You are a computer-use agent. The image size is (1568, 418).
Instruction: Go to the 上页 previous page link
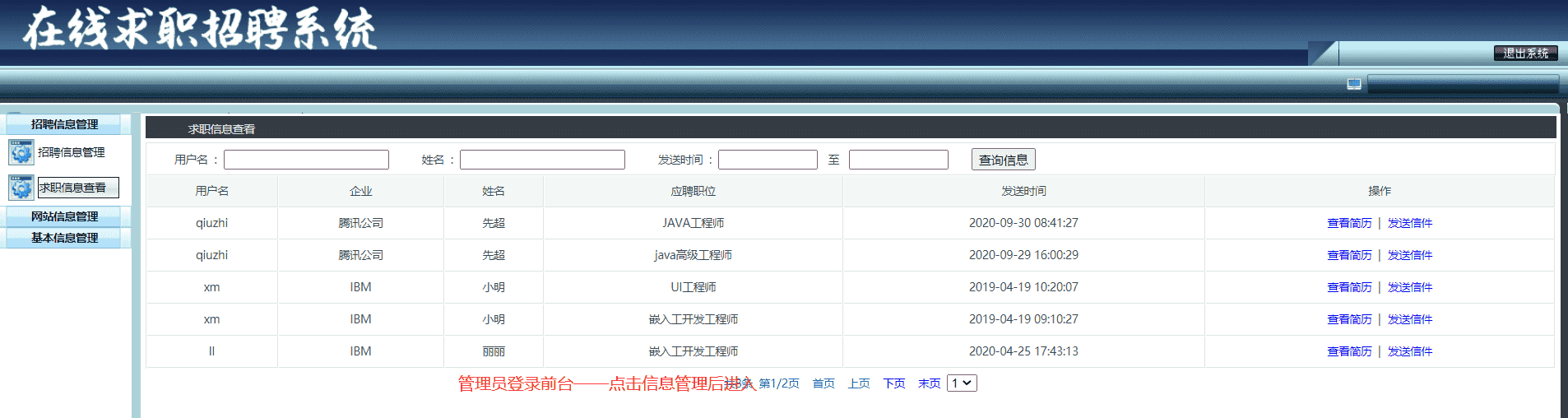coord(859,383)
